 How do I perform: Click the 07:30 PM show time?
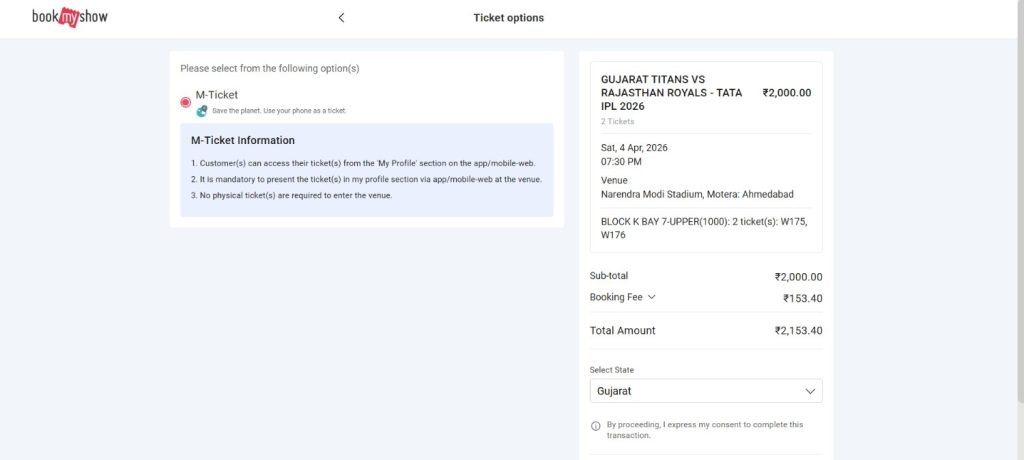click(x=621, y=161)
